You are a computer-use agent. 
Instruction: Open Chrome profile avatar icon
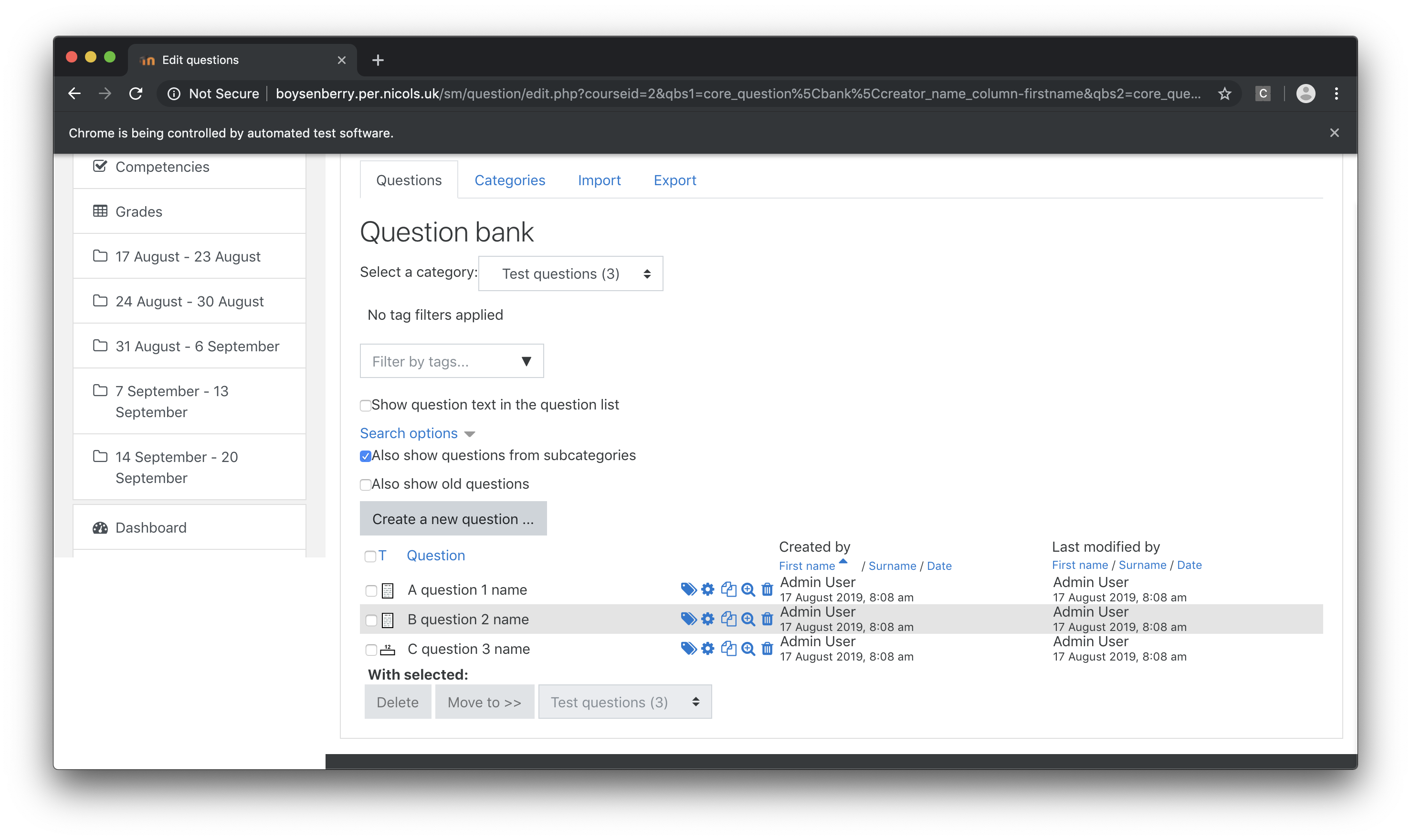(1305, 94)
